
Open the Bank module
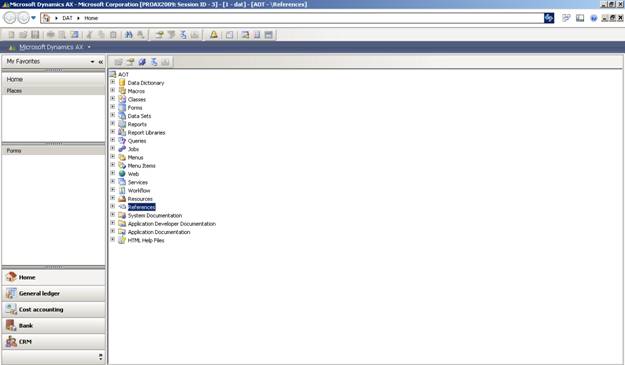(x=54, y=326)
